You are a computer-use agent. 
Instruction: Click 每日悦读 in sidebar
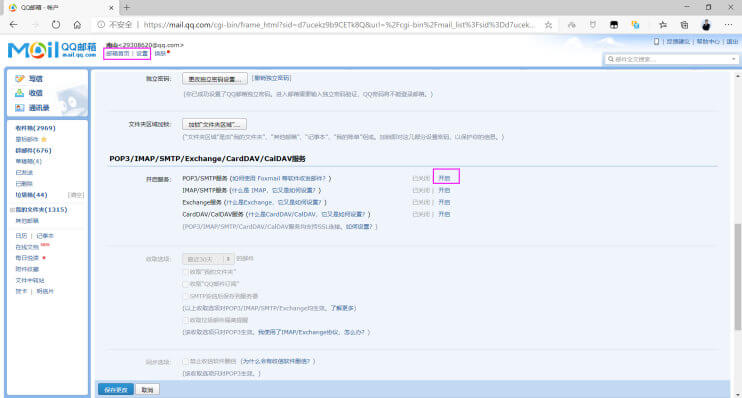[x=27, y=258]
